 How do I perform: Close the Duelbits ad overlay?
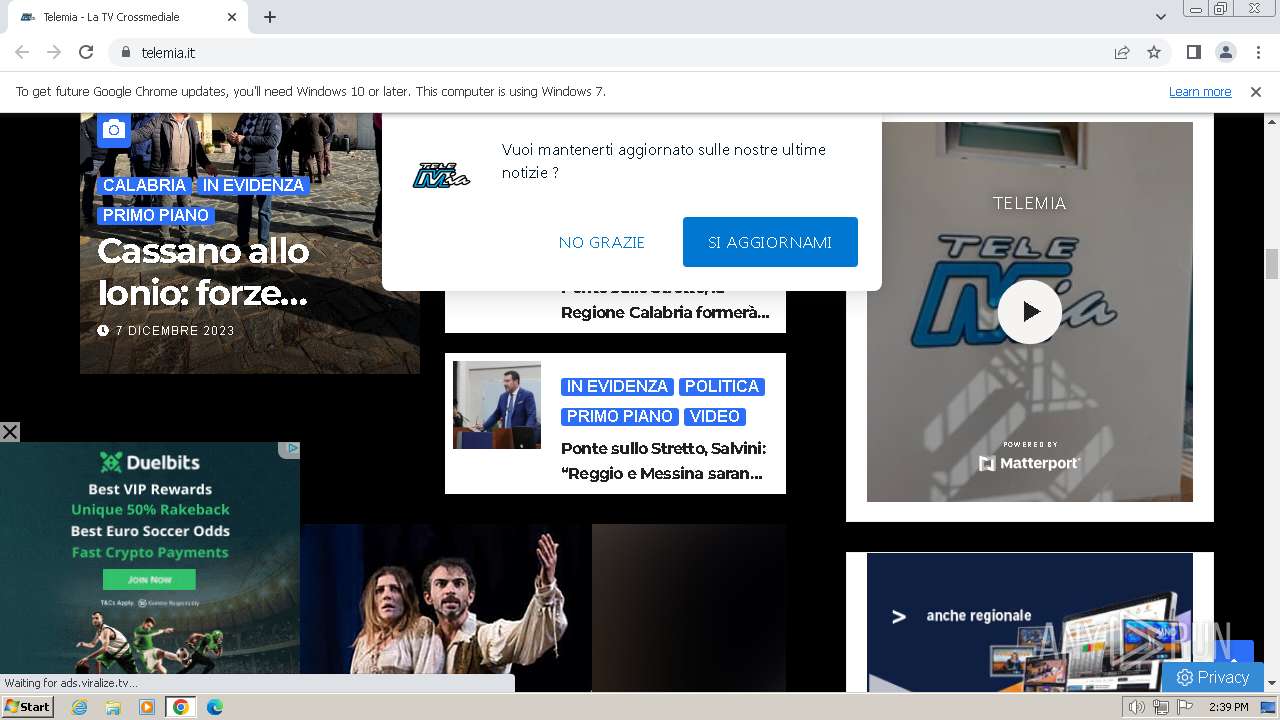point(10,432)
